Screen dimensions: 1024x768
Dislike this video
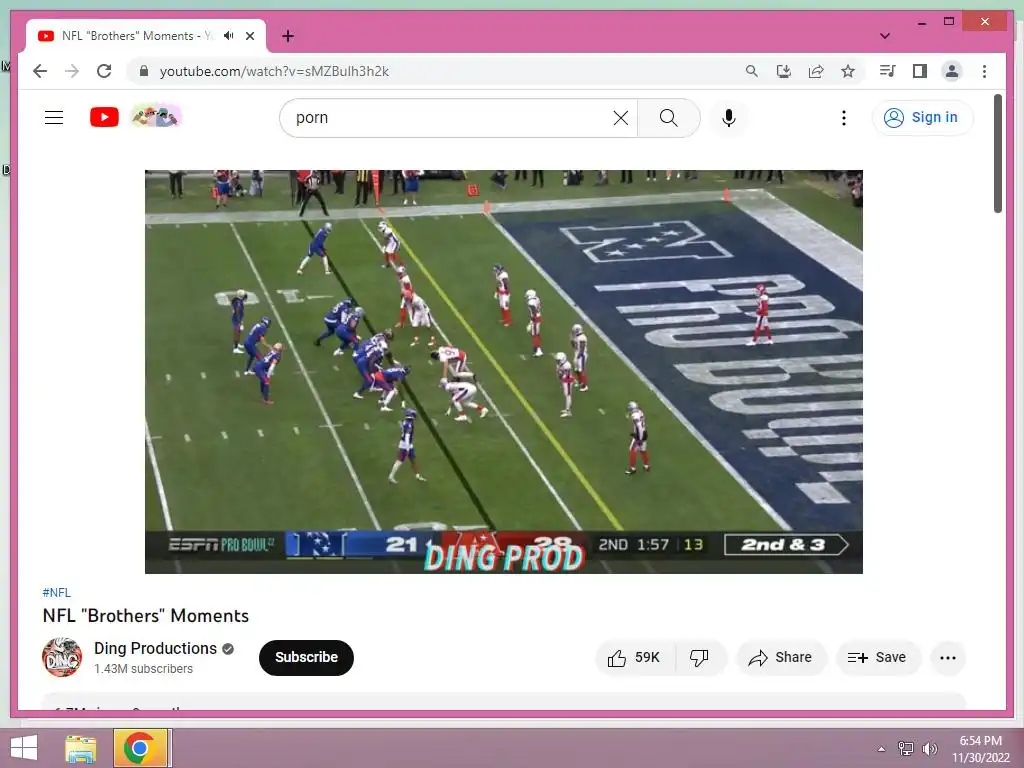pos(699,658)
